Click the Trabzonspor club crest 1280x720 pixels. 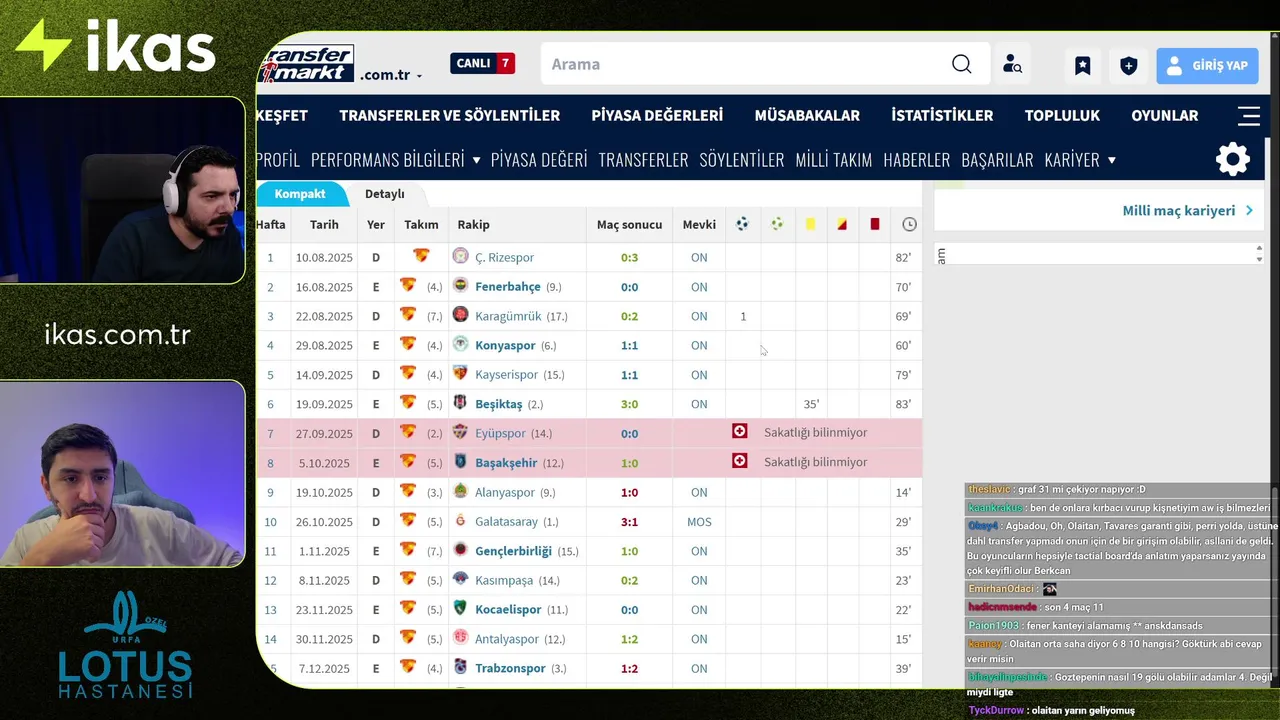(460, 667)
